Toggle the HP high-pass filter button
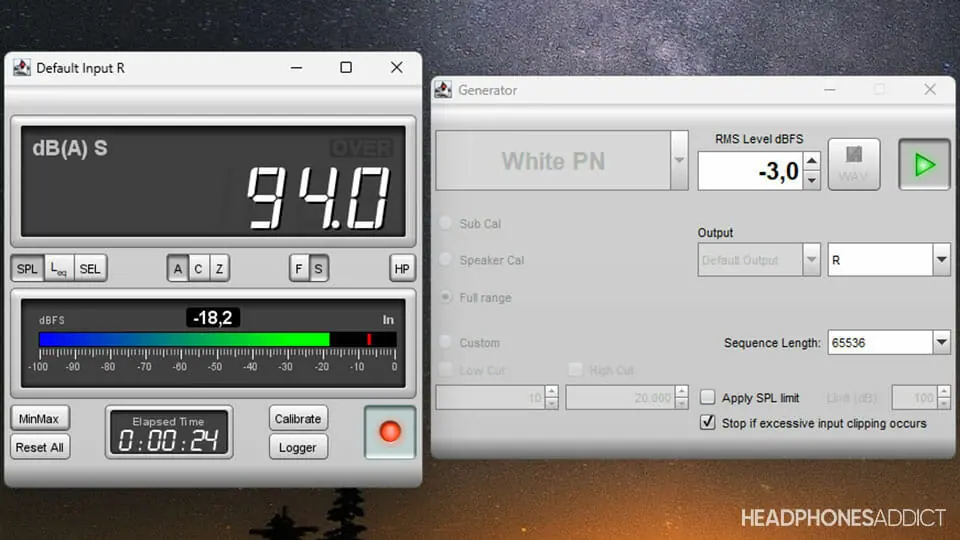Viewport: 960px width, 540px height. [402, 269]
